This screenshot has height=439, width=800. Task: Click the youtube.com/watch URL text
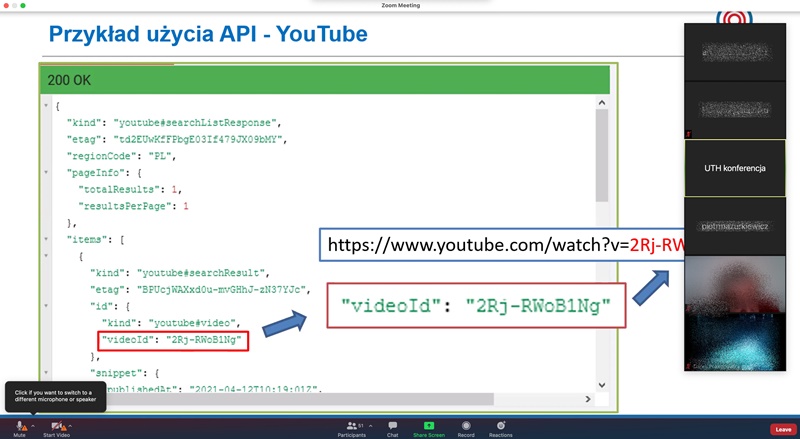click(506, 245)
